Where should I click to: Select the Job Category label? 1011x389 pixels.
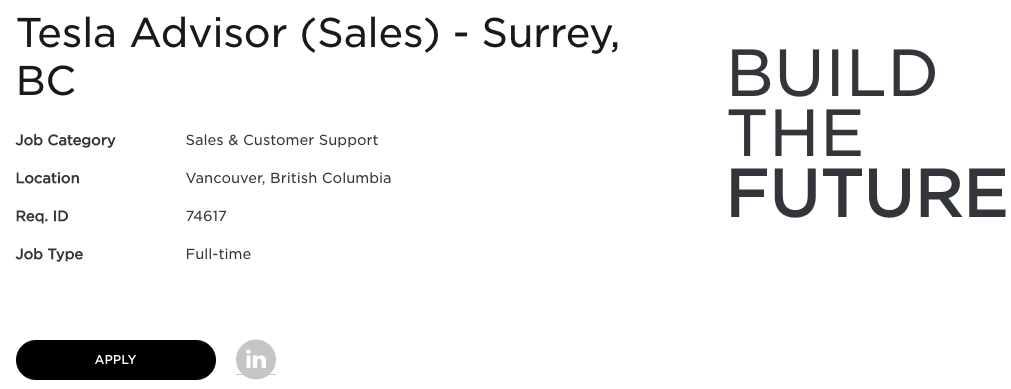click(x=65, y=140)
